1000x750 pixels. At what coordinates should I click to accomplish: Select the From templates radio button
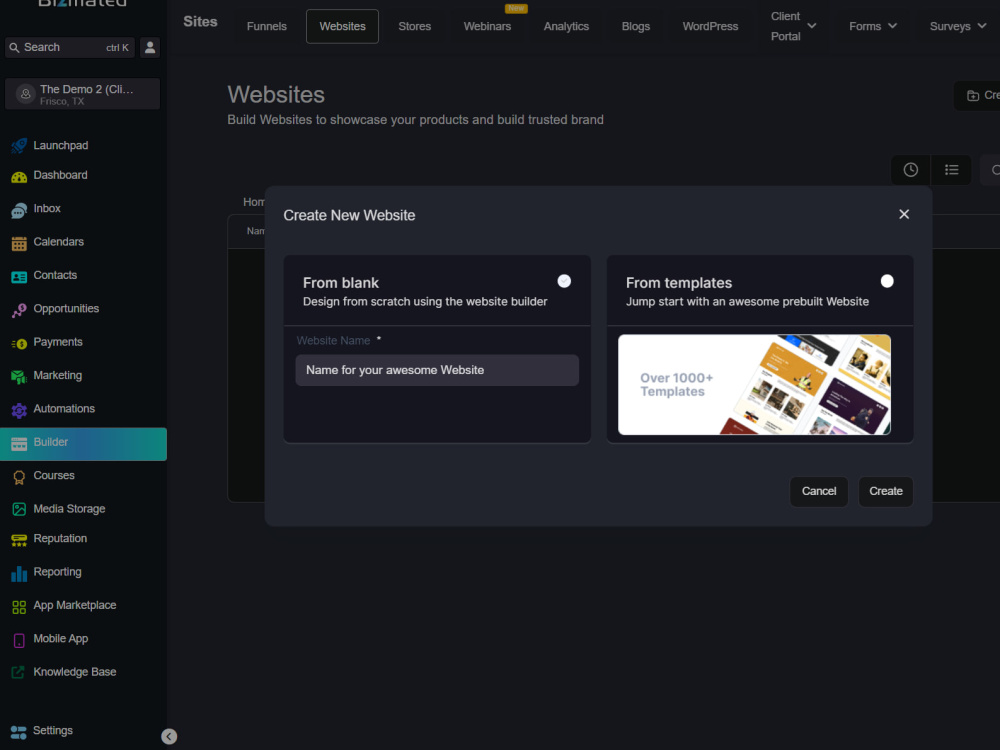click(887, 281)
